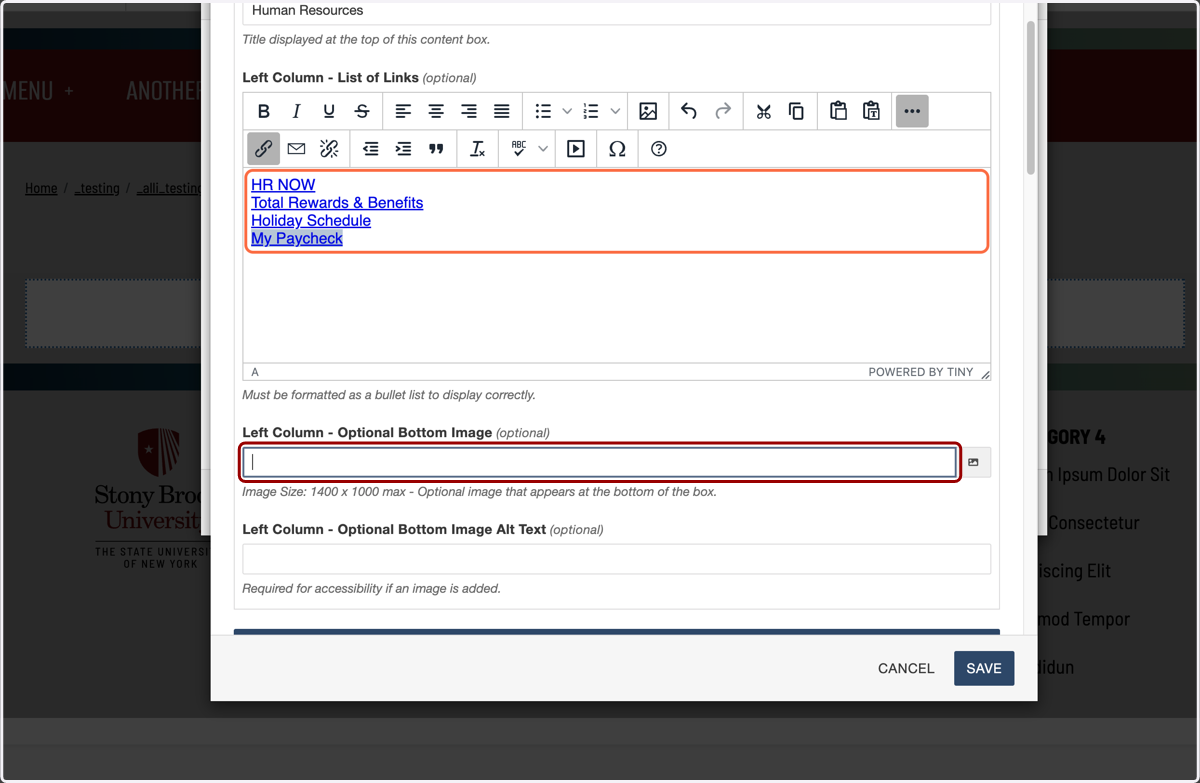Click the MENU + item in background page
The width and height of the screenshot is (1200, 783).
click(38, 91)
